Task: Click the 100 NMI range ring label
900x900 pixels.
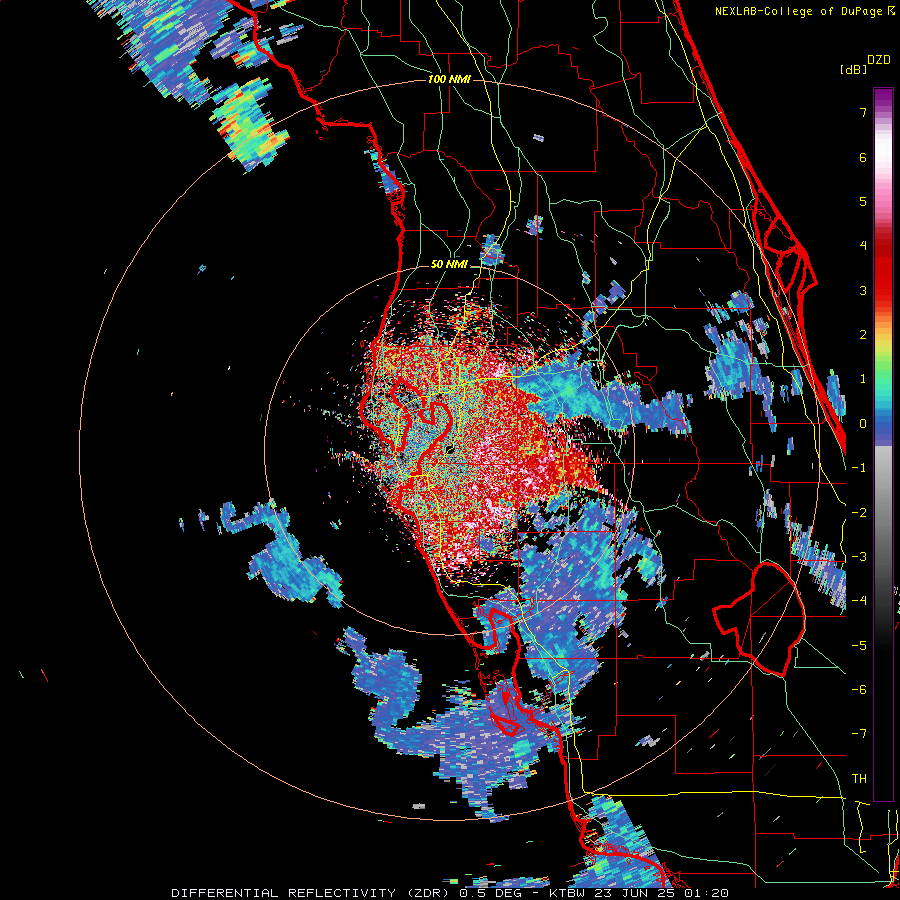Action: (449, 79)
